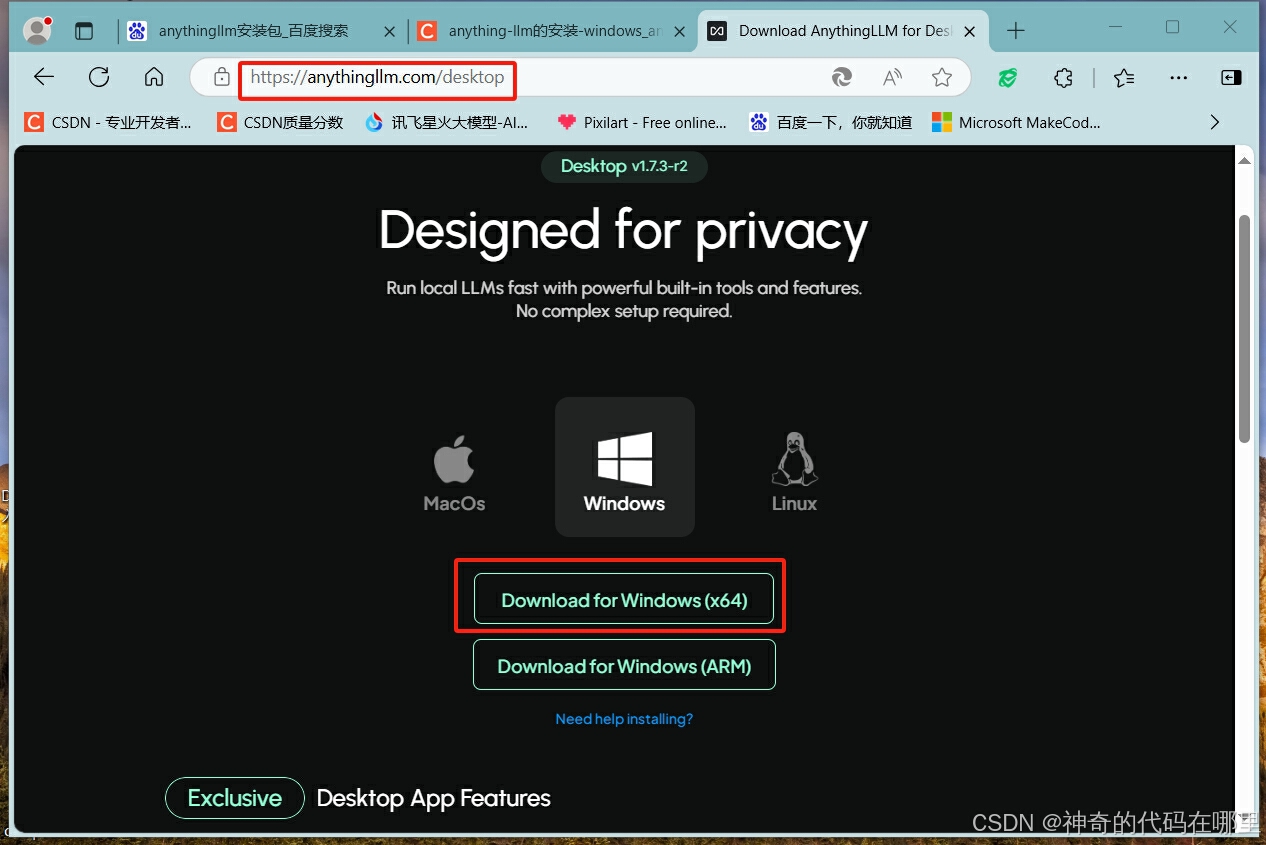Open CSDN - 专业开发者 bookmark
This screenshot has width=1266, height=845.
108,122
